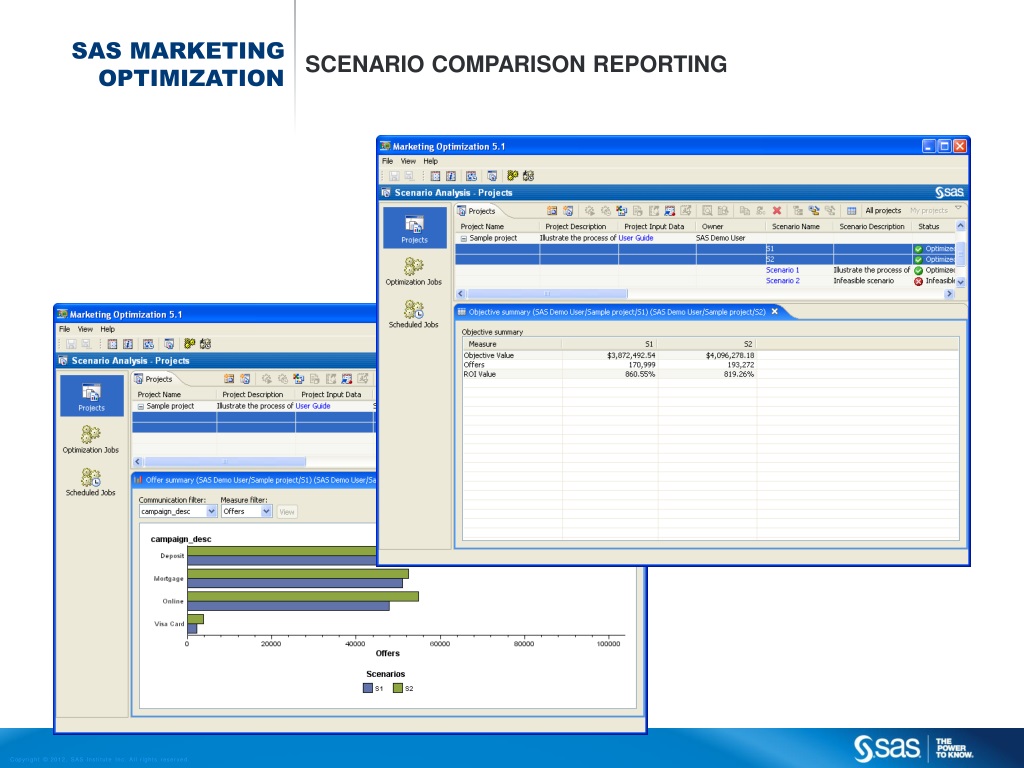Image resolution: width=1024 pixels, height=768 pixels.
Task: Open the small arrow menu right of My projects
Action: pyautogui.click(x=958, y=208)
